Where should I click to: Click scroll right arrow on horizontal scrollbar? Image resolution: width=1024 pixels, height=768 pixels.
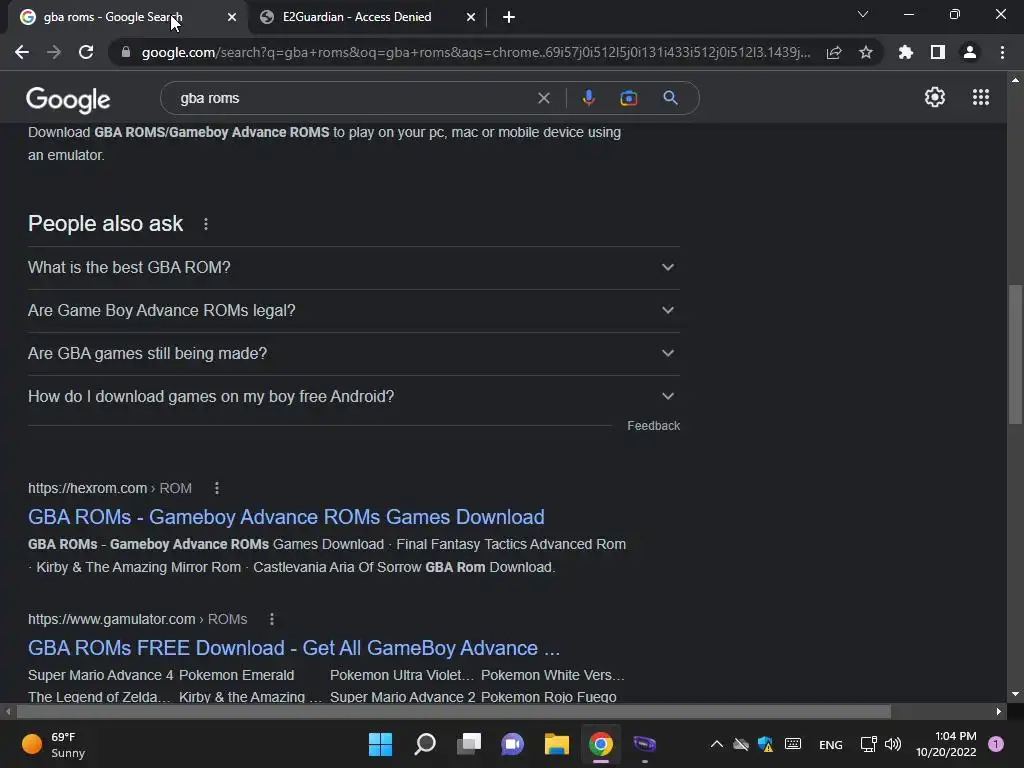[x=999, y=711]
